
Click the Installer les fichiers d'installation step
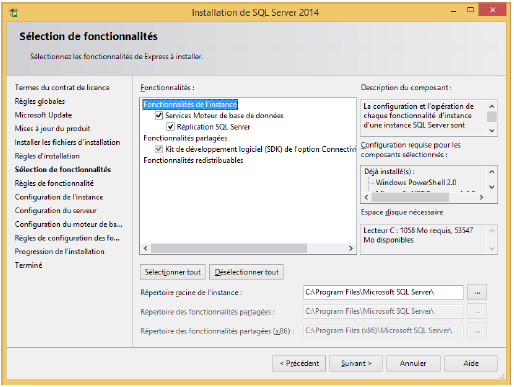[67, 142]
